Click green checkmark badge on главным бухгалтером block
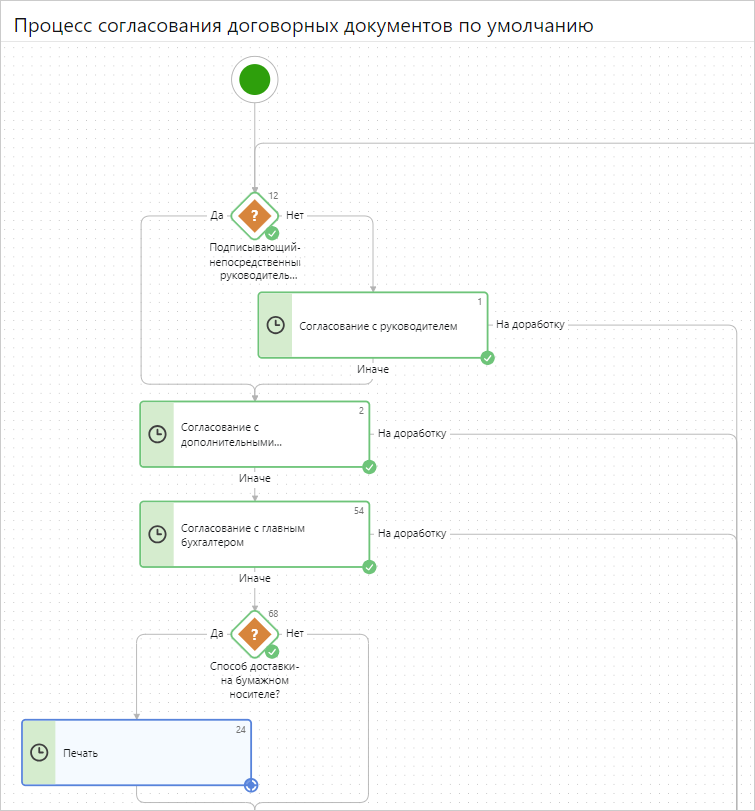 point(369,567)
